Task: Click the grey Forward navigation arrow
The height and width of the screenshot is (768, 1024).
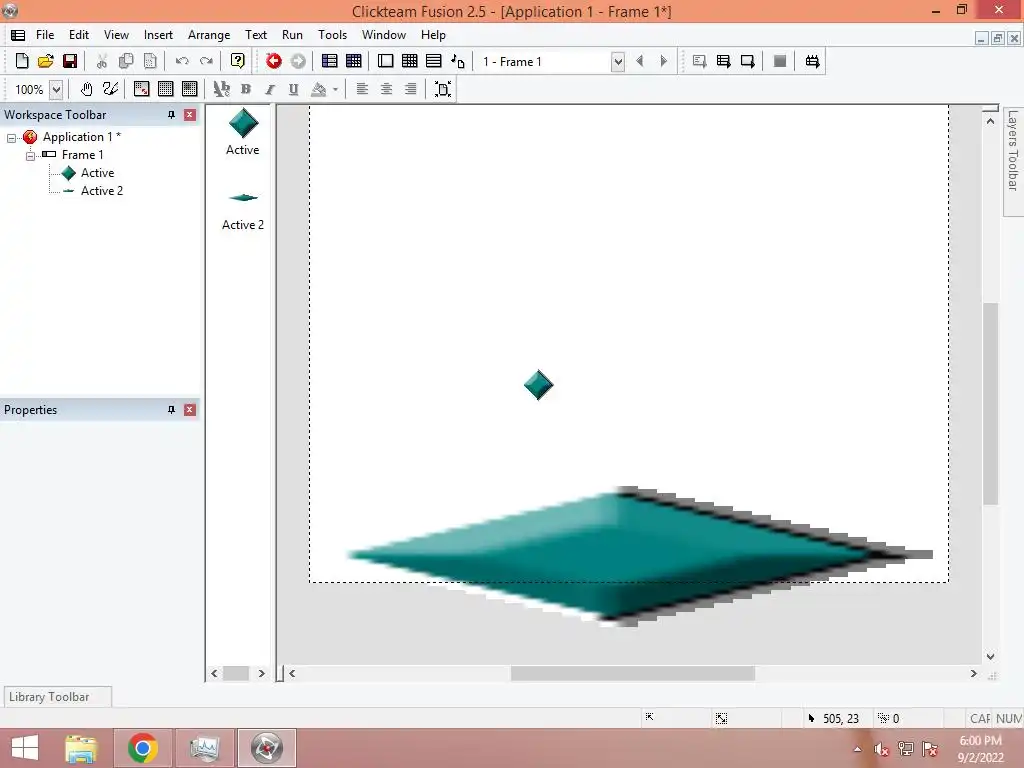Action: pos(298,61)
